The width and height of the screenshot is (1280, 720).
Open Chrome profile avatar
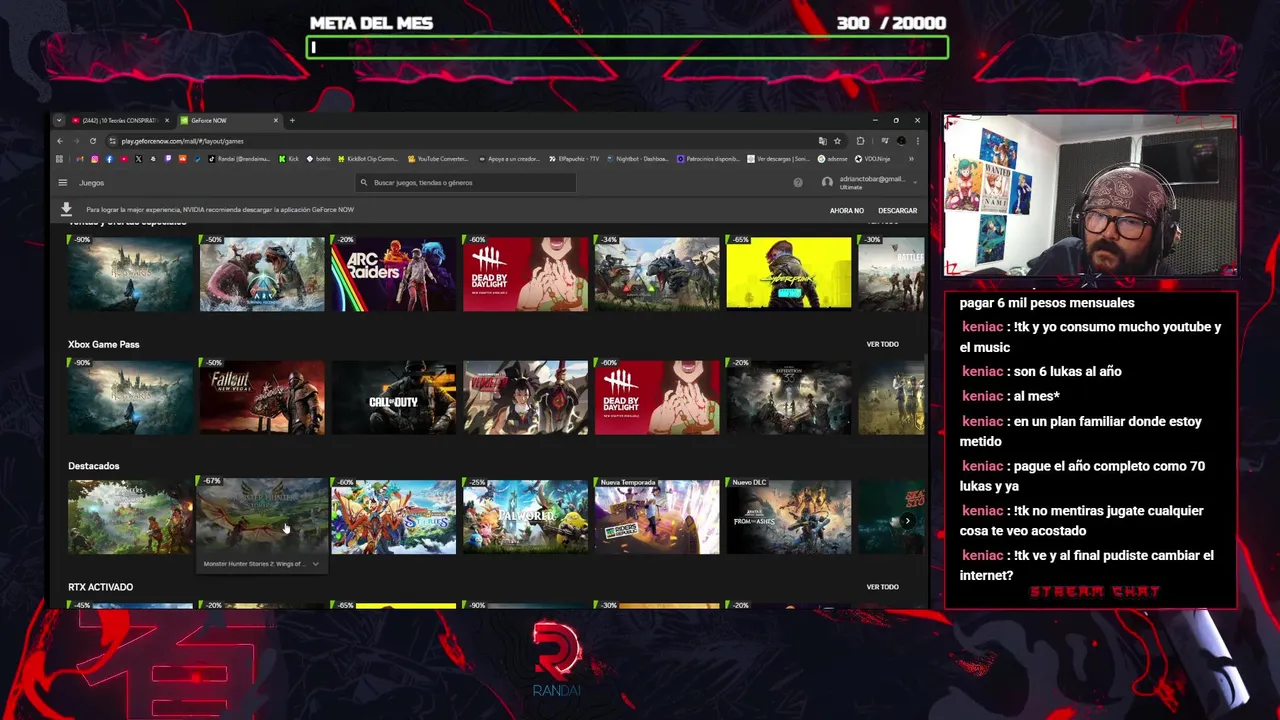coord(901,141)
